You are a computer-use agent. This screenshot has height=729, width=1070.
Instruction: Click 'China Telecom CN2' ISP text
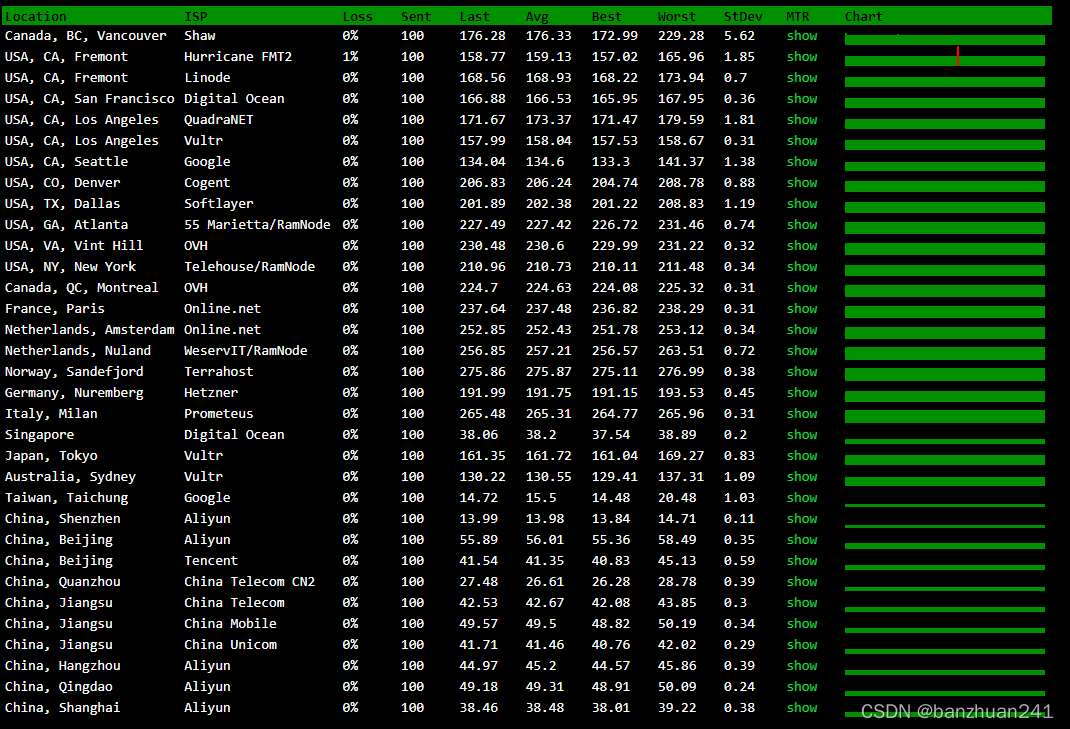coord(250,582)
